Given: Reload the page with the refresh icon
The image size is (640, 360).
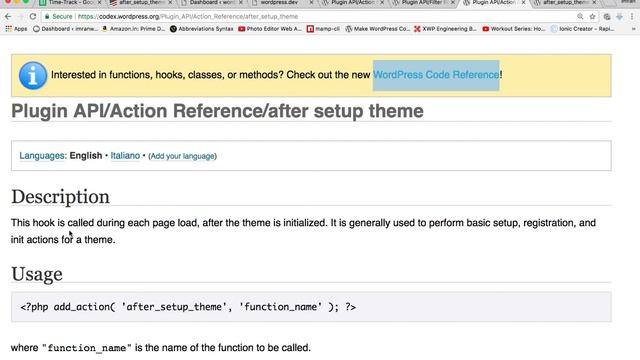Looking at the screenshot, I should (x=33, y=17).
